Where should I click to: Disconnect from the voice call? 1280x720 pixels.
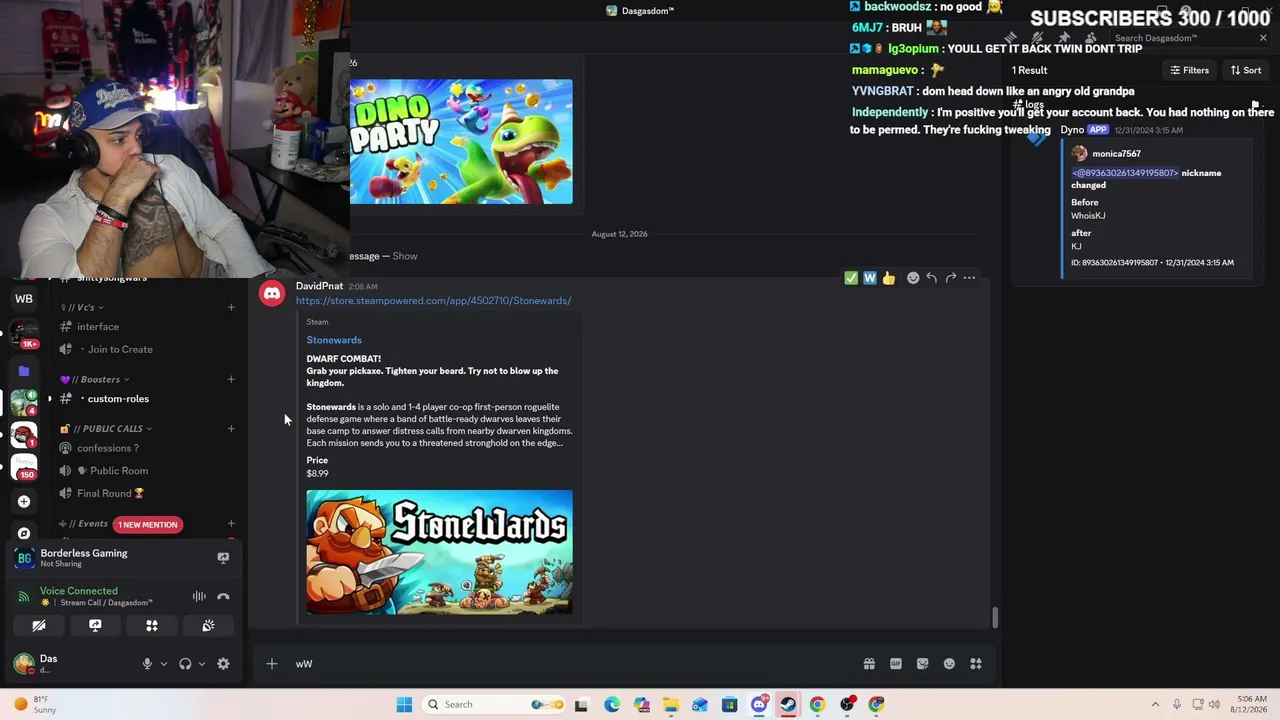(x=223, y=597)
